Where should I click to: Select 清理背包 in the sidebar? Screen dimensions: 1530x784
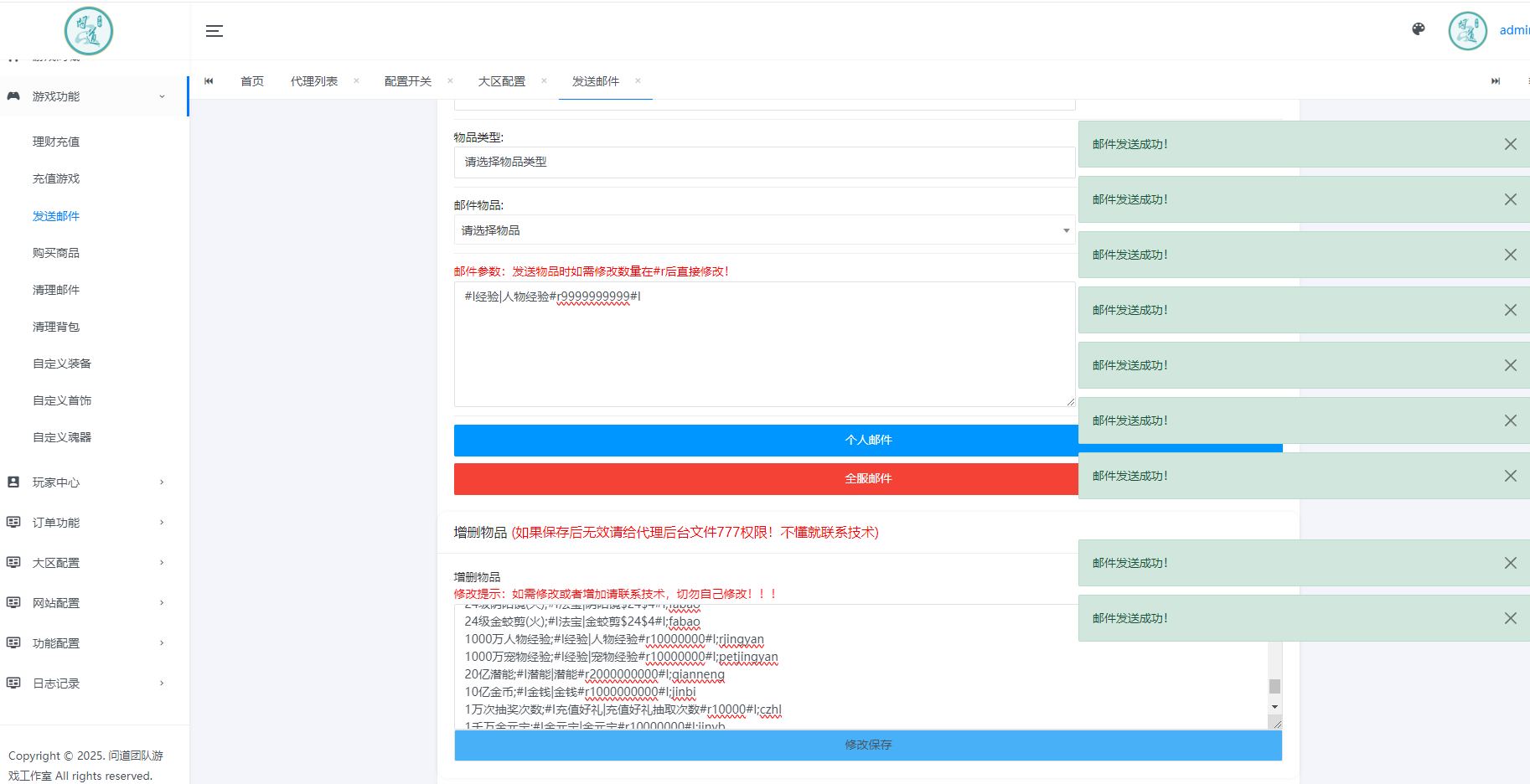[x=56, y=327]
